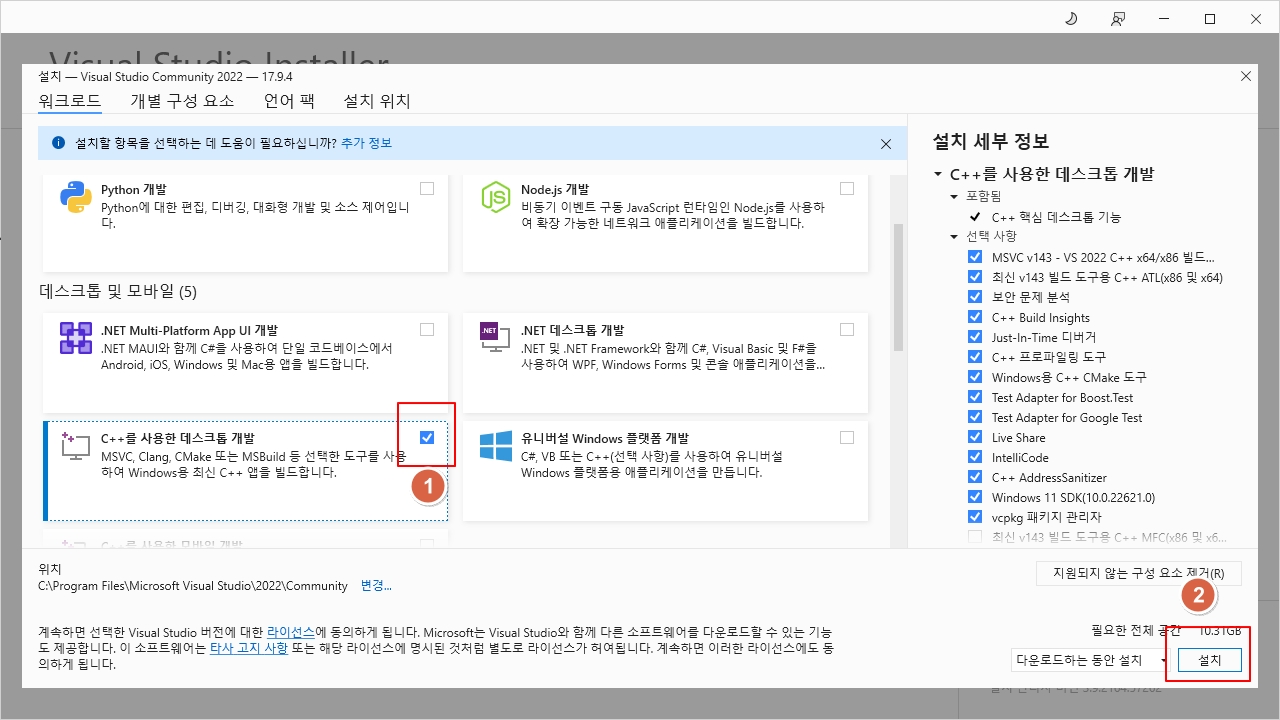The height and width of the screenshot is (720, 1280).
Task: Uncheck the 보안 문제 분석 option
Action: click(975, 297)
